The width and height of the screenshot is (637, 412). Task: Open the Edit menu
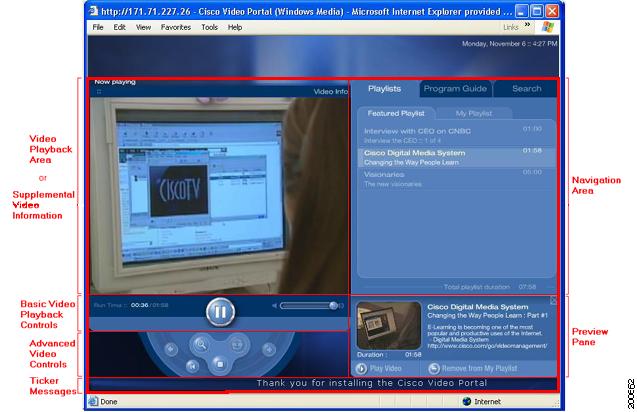(119, 27)
